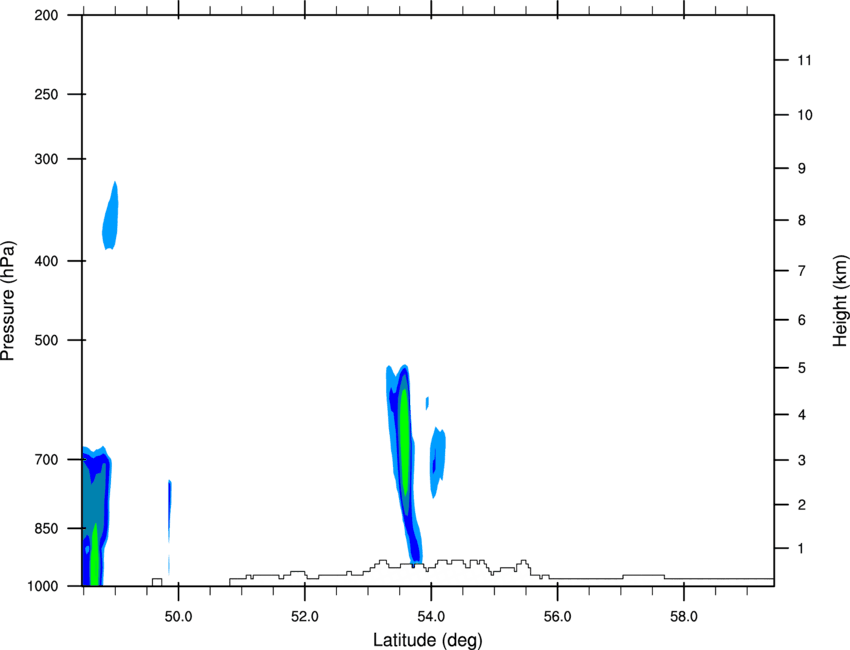The height and width of the screenshot is (650, 850).
Task: Select the Latitude (deg) axis title
Action: pos(427,640)
